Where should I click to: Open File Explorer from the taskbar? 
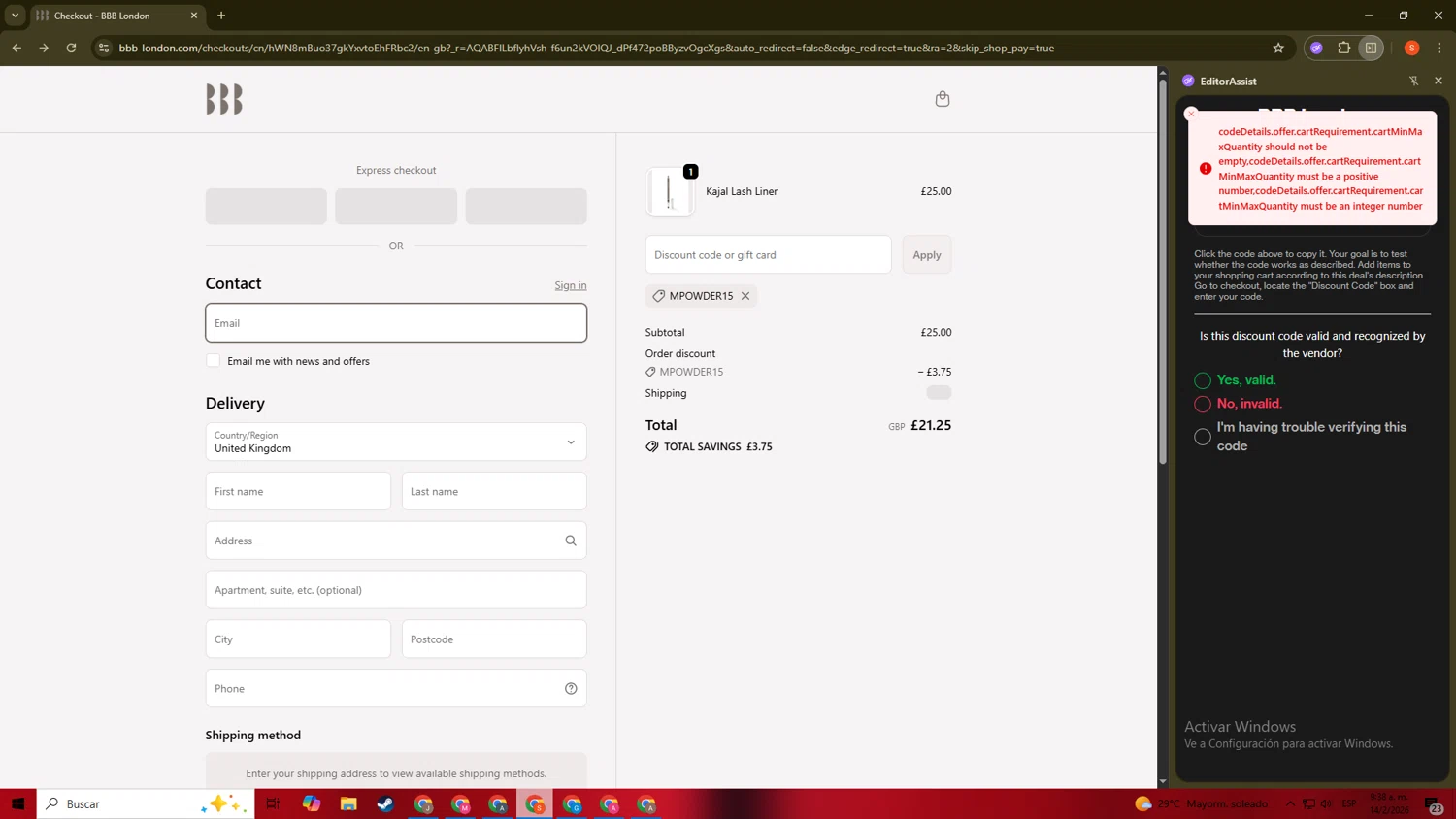tap(348, 803)
